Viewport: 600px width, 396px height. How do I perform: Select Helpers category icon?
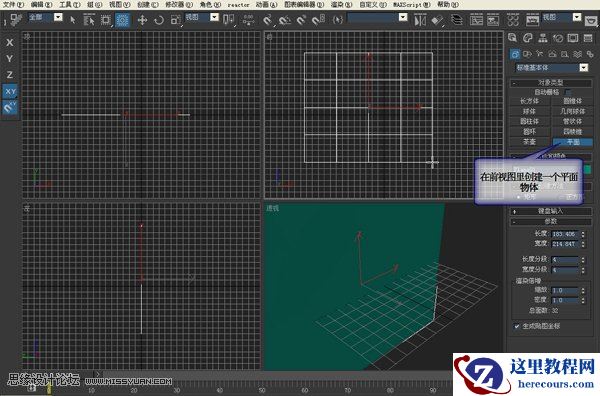[564, 54]
